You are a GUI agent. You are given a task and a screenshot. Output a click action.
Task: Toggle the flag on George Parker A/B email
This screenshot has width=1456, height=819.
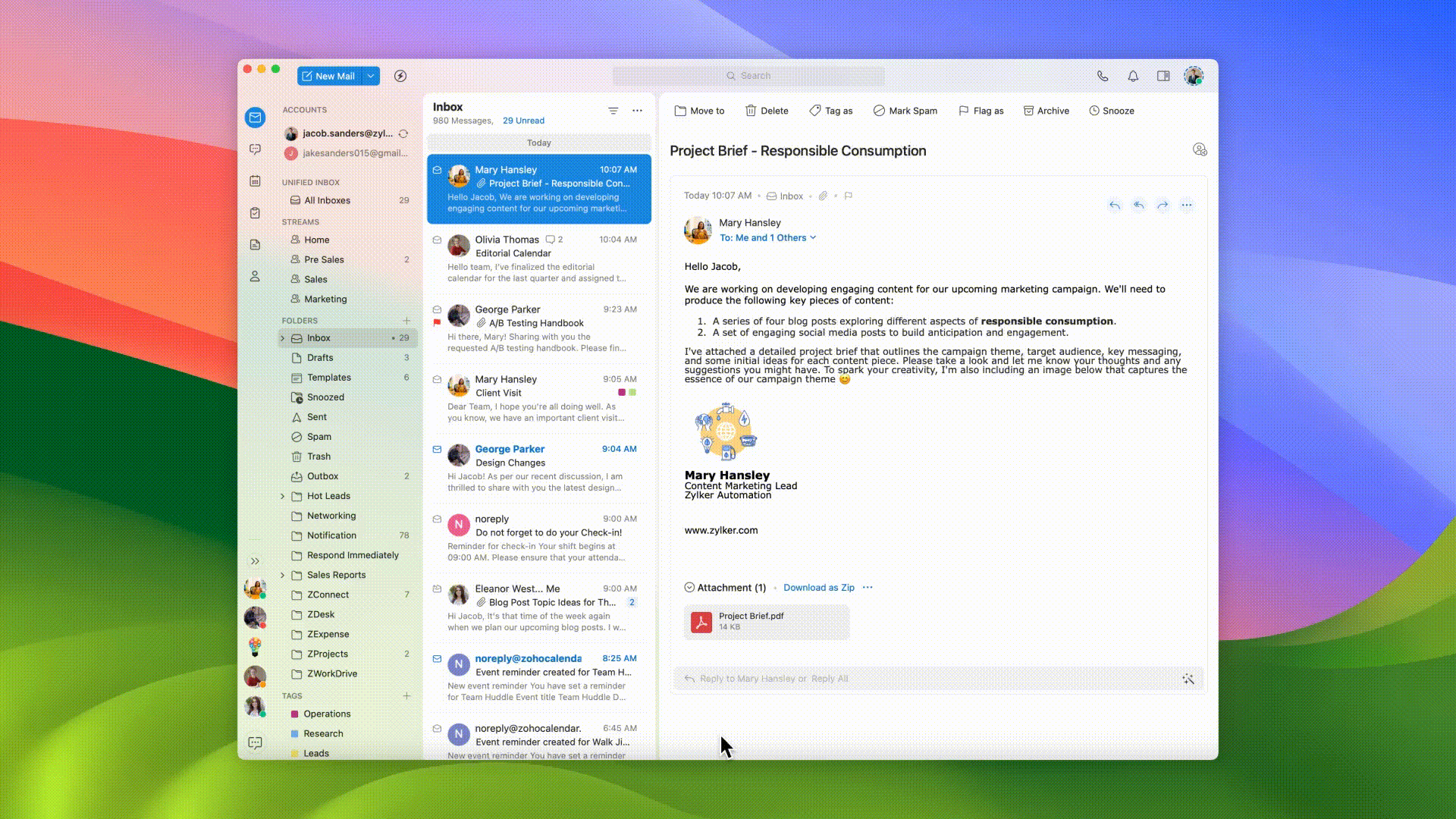coord(437,323)
